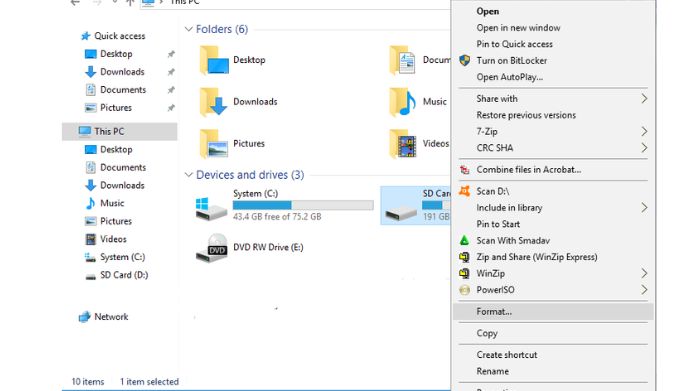Choose Open in new window
Screen dimensions: 696x391
[x=553, y=28]
